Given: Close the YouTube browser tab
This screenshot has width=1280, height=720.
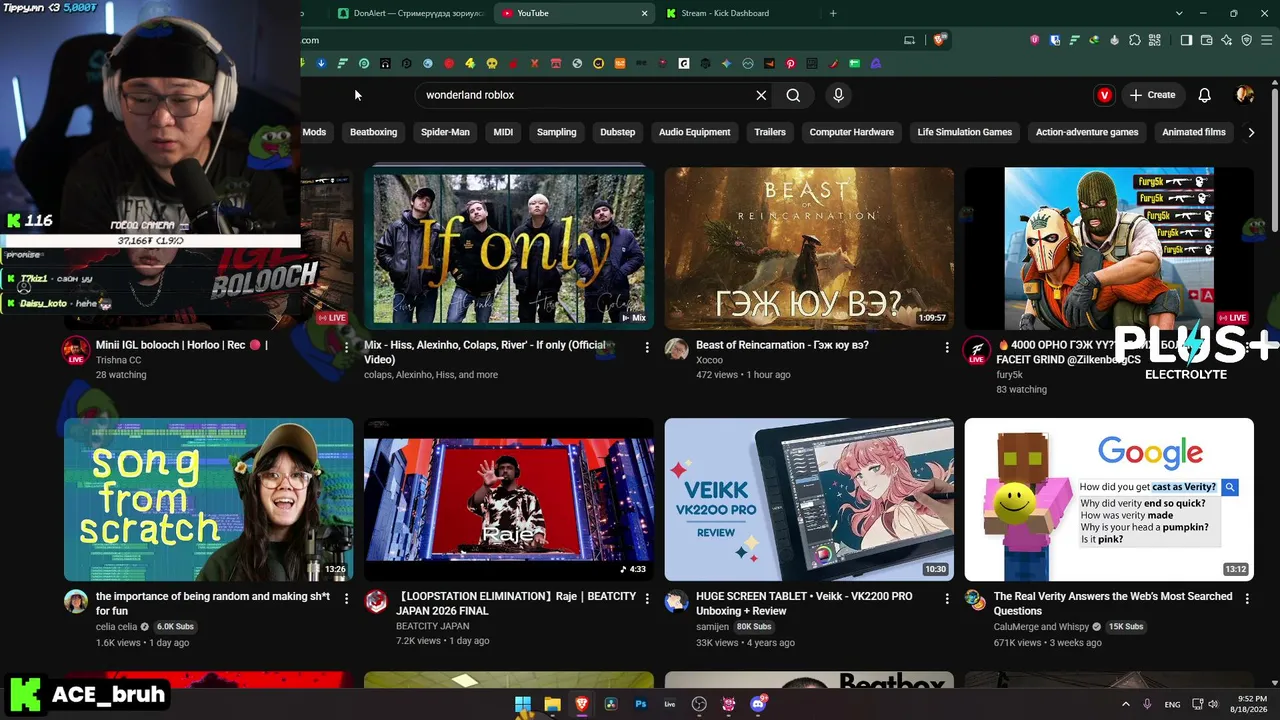Looking at the screenshot, I should pyautogui.click(x=644, y=13).
